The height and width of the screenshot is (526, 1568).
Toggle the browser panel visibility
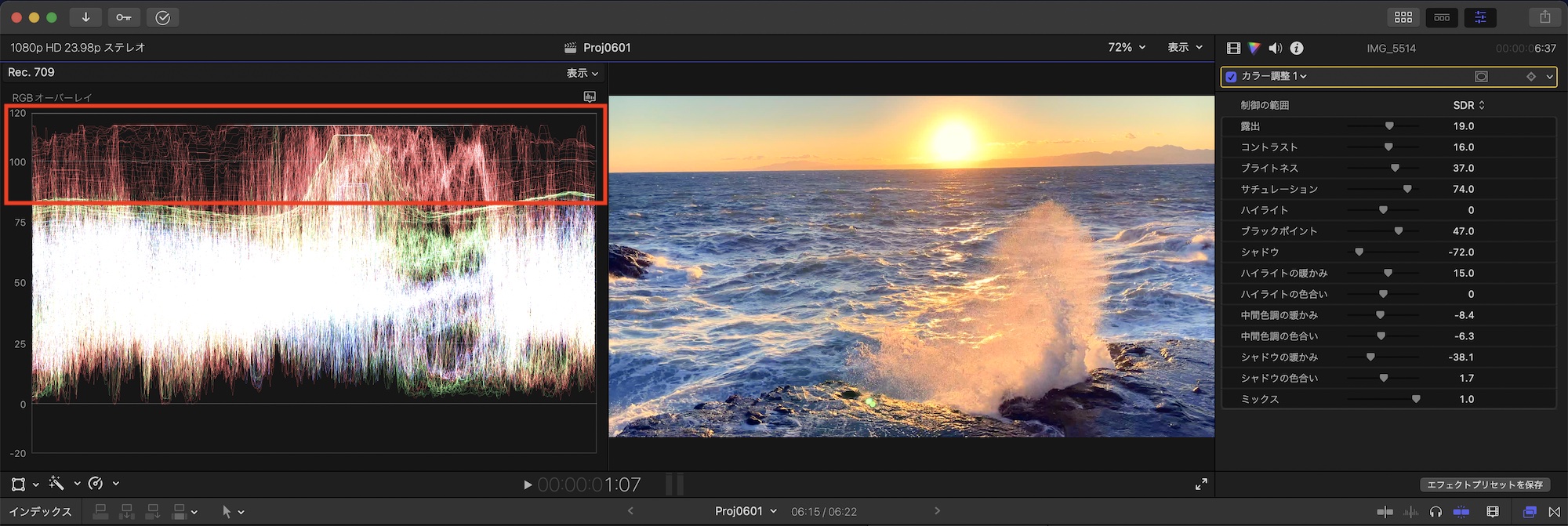coord(1403,17)
